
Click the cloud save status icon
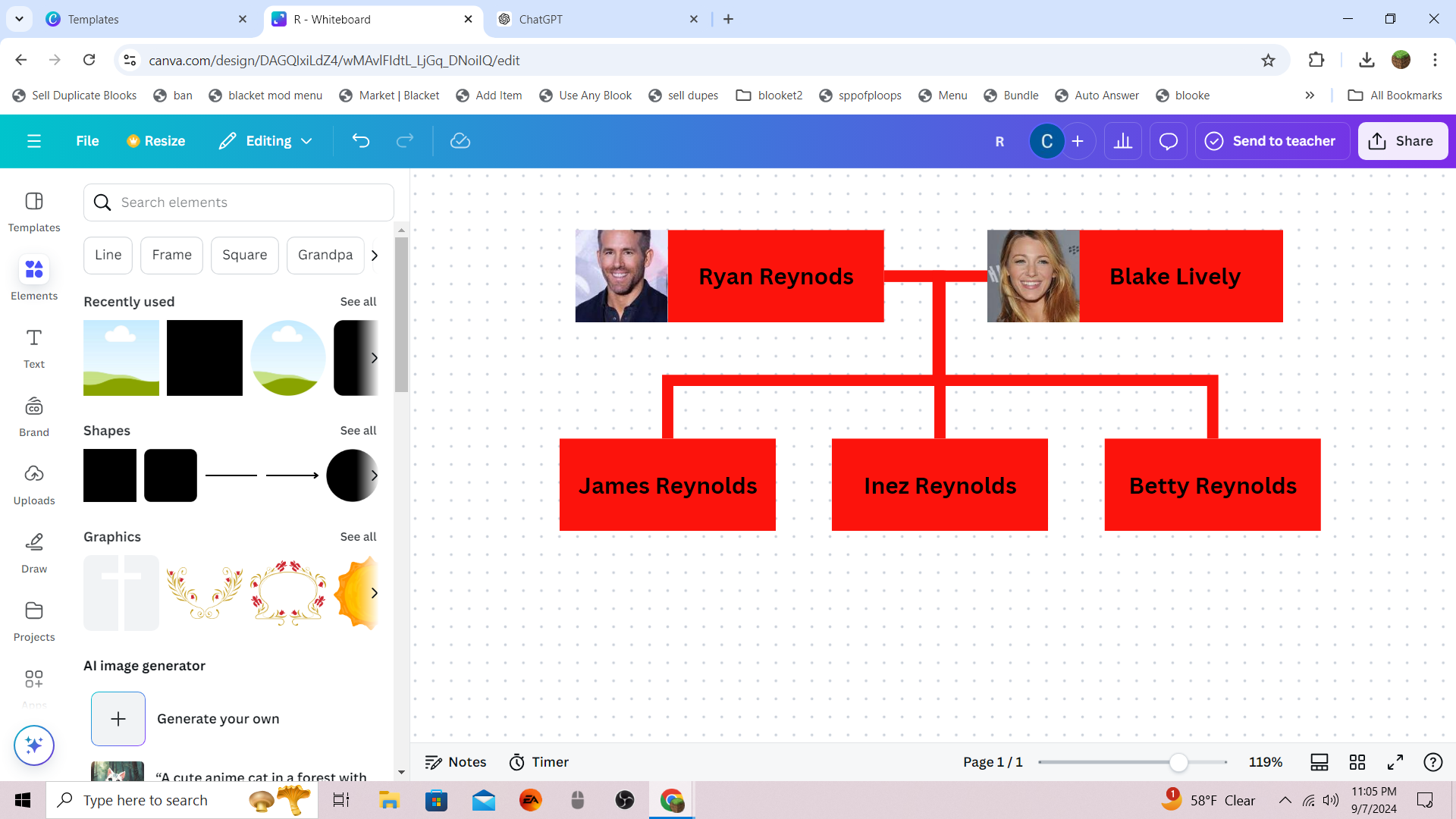tap(460, 141)
